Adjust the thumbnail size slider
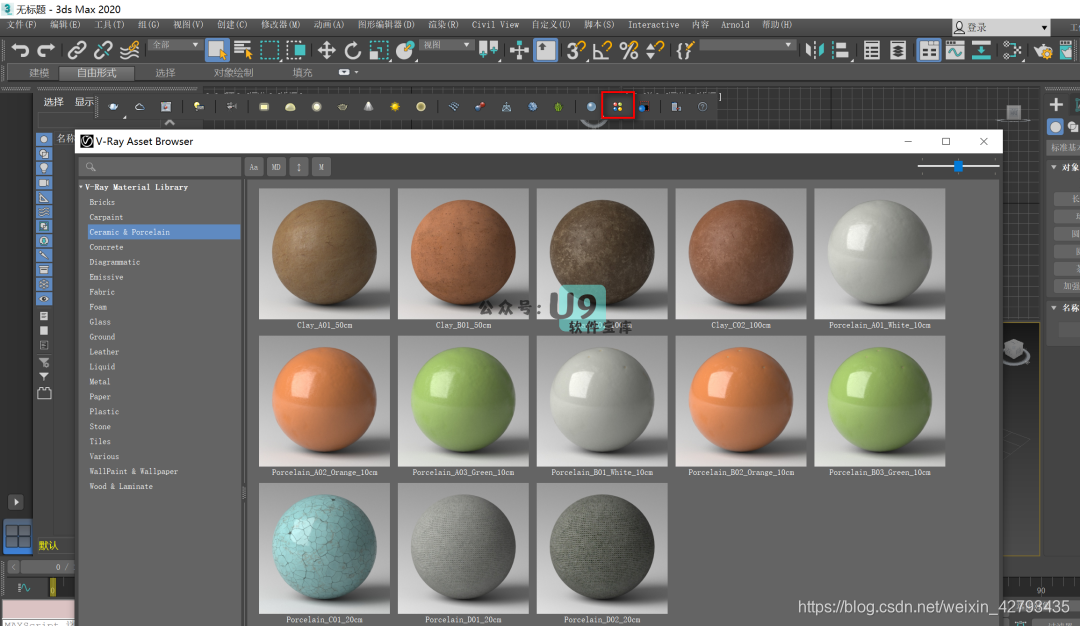Viewport: 1080px width, 626px height. click(x=958, y=166)
